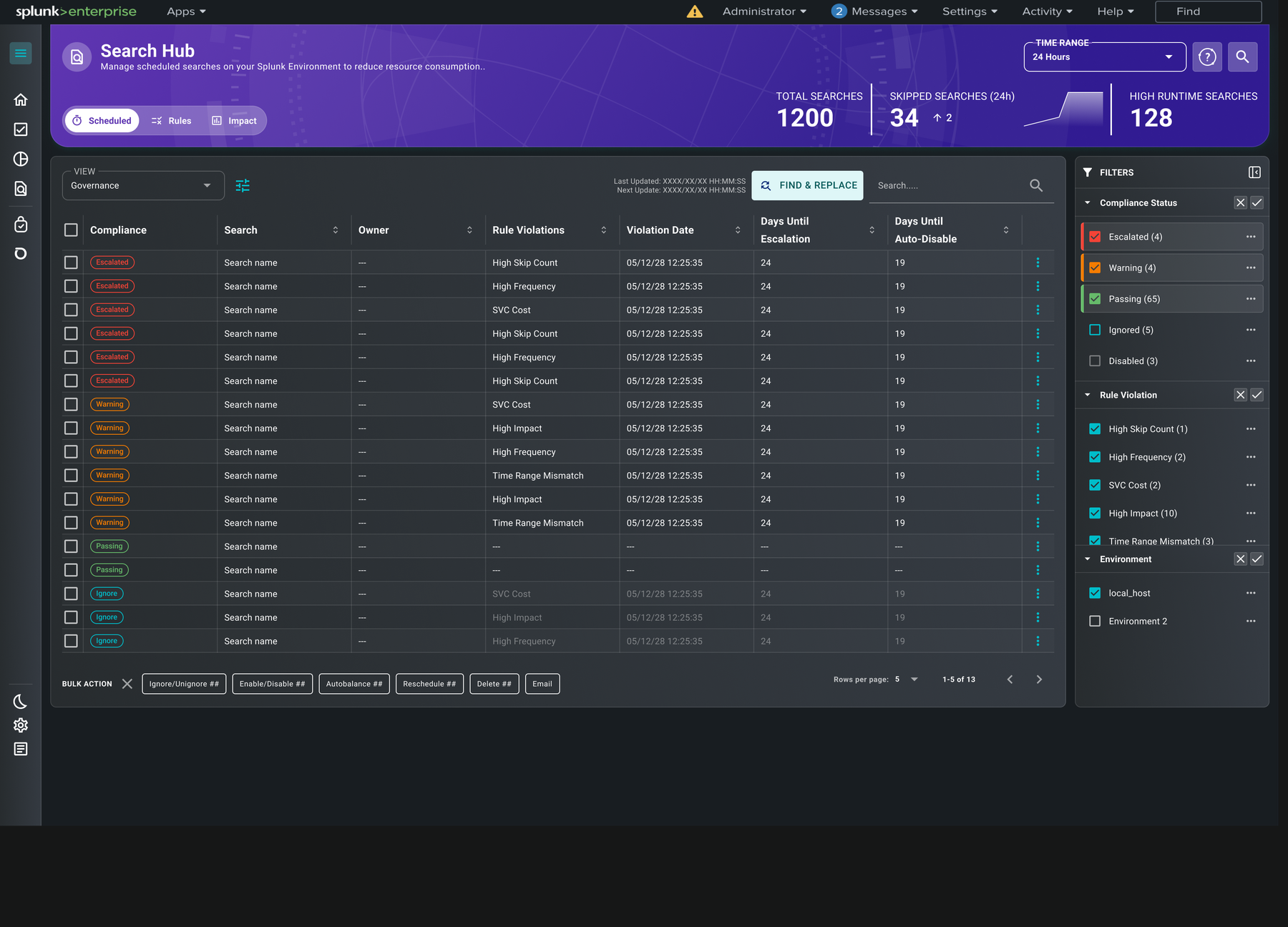Screen dimensions: 1288x927
Task: Click the hamburger menu icon in sidebar
Action: point(21,54)
